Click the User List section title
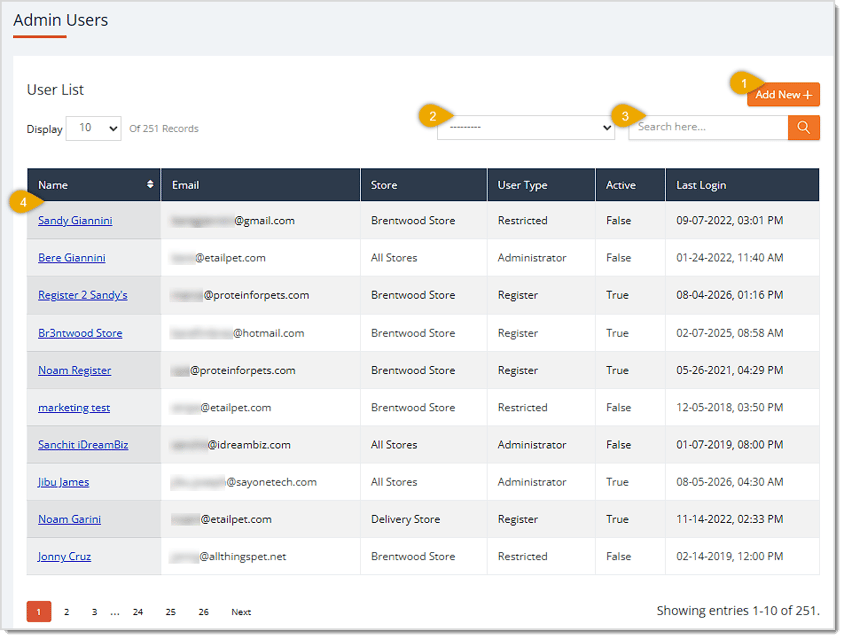This screenshot has height=639, width=844. [55, 89]
